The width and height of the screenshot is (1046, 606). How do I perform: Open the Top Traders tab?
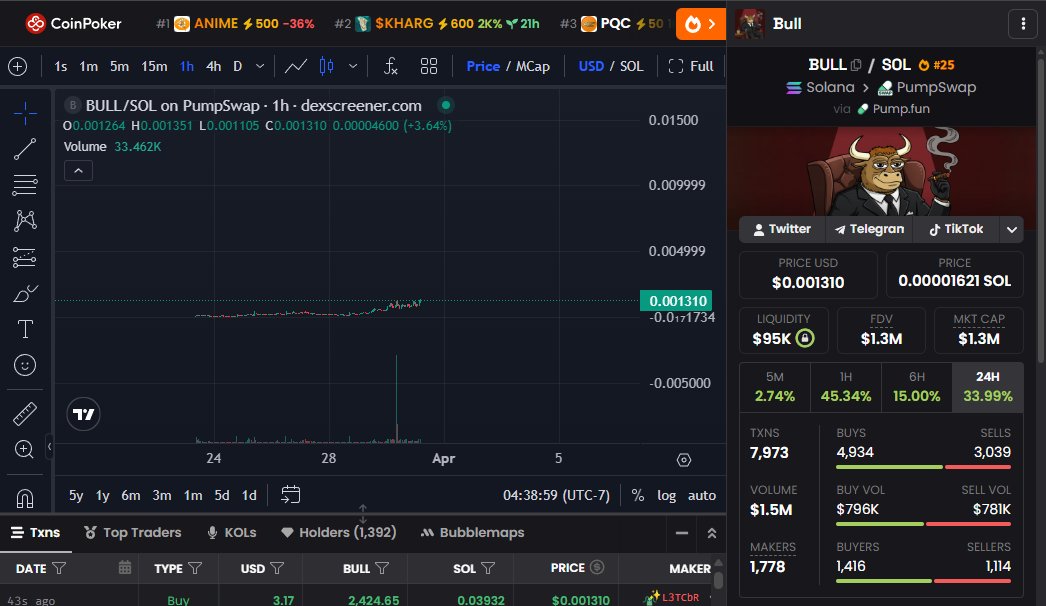click(133, 533)
